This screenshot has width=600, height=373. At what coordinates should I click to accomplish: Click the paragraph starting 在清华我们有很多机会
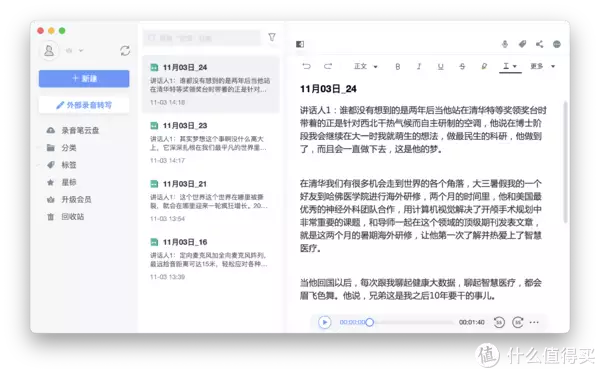pyautogui.click(x=421, y=216)
